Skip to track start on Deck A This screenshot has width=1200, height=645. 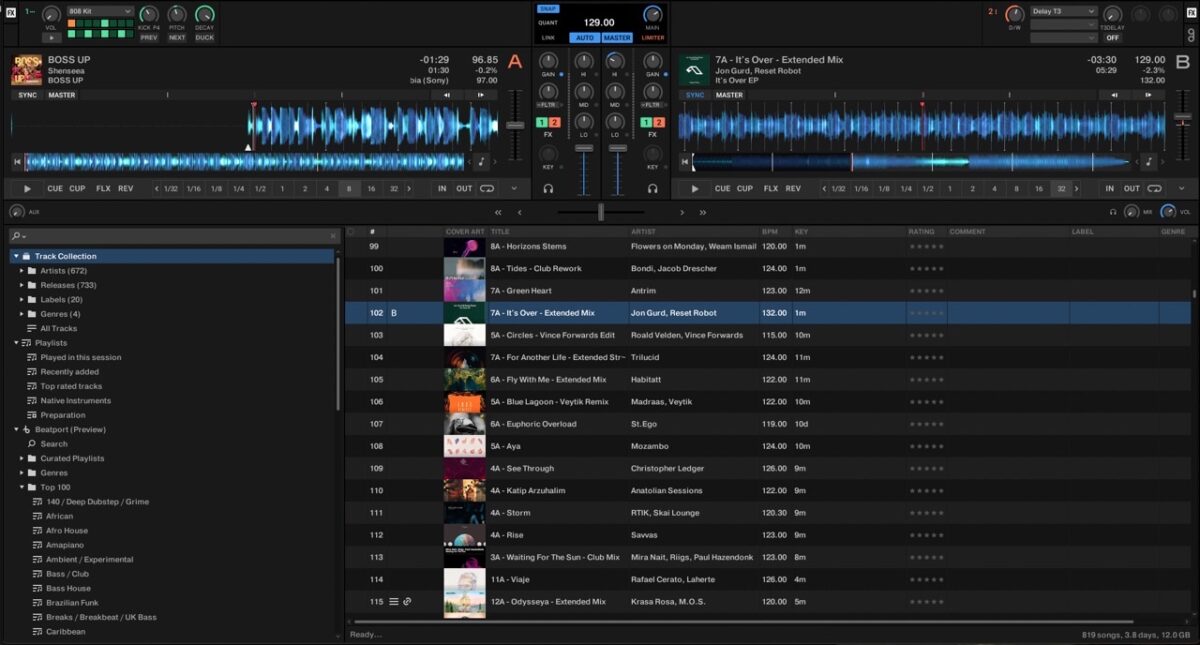point(17,162)
